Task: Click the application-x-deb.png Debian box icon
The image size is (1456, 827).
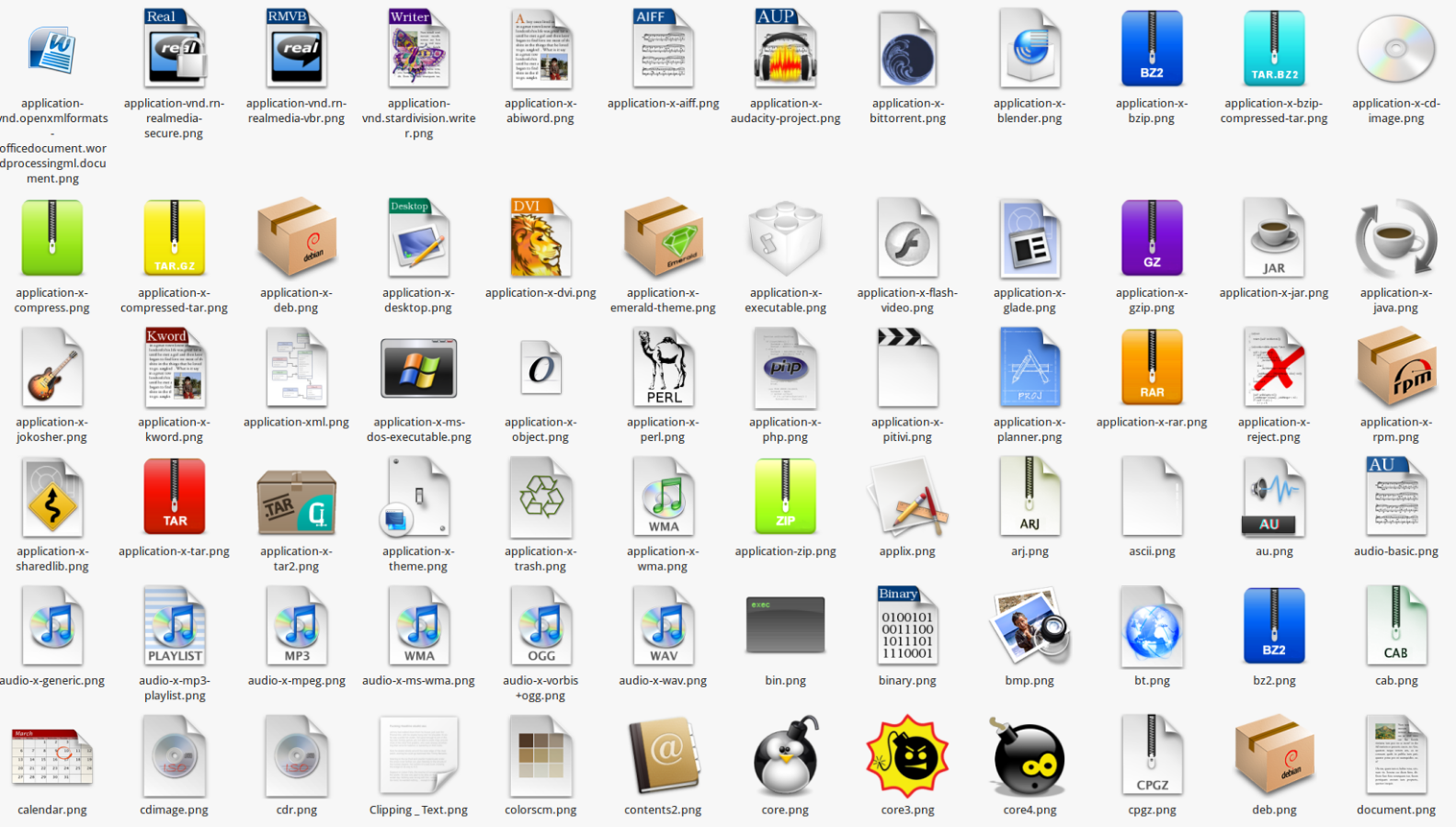Action: coord(296,238)
